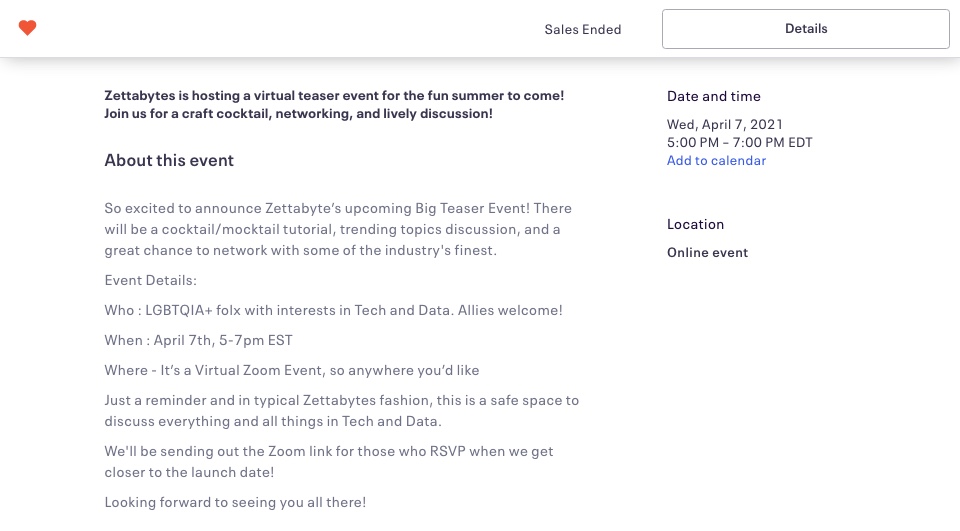Click the About this event heading
Image resolution: width=960 pixels, height=531 pixels.
(x=169, y=160)
